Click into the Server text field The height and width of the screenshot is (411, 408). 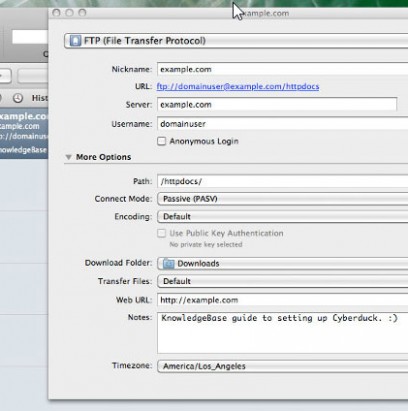pos(277,105)
